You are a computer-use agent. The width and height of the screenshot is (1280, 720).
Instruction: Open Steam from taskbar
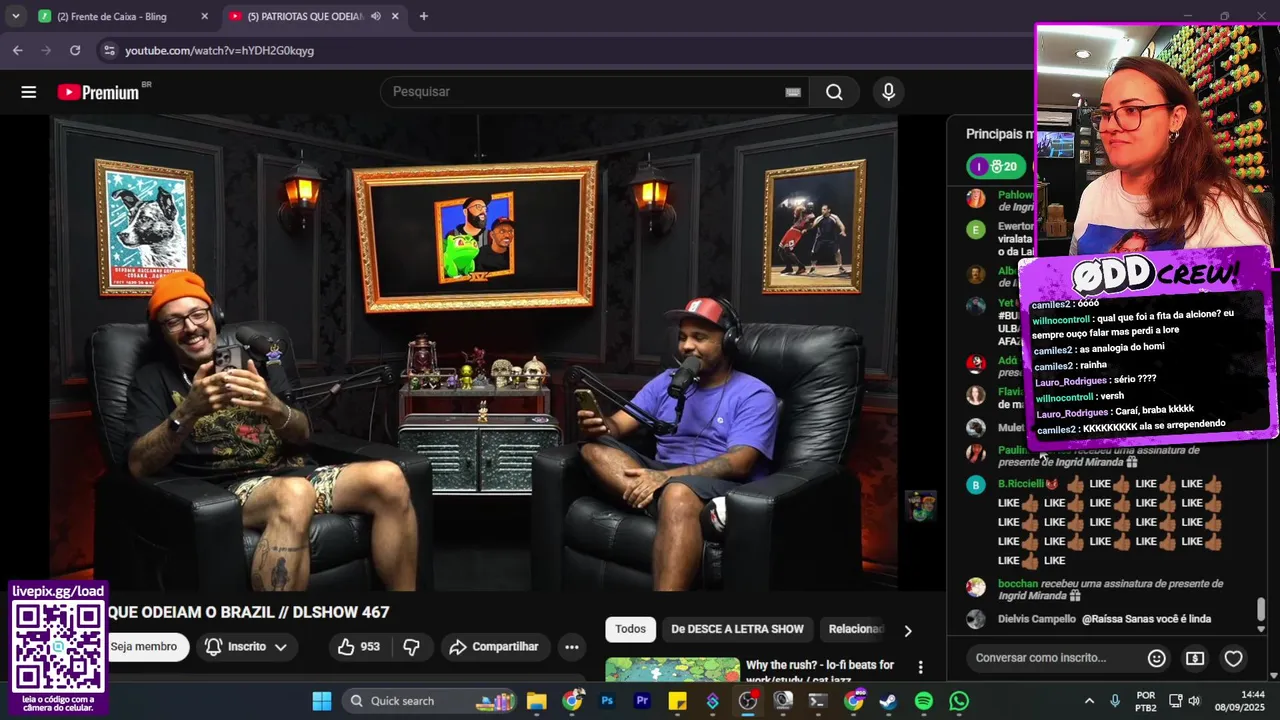point(888,701)
